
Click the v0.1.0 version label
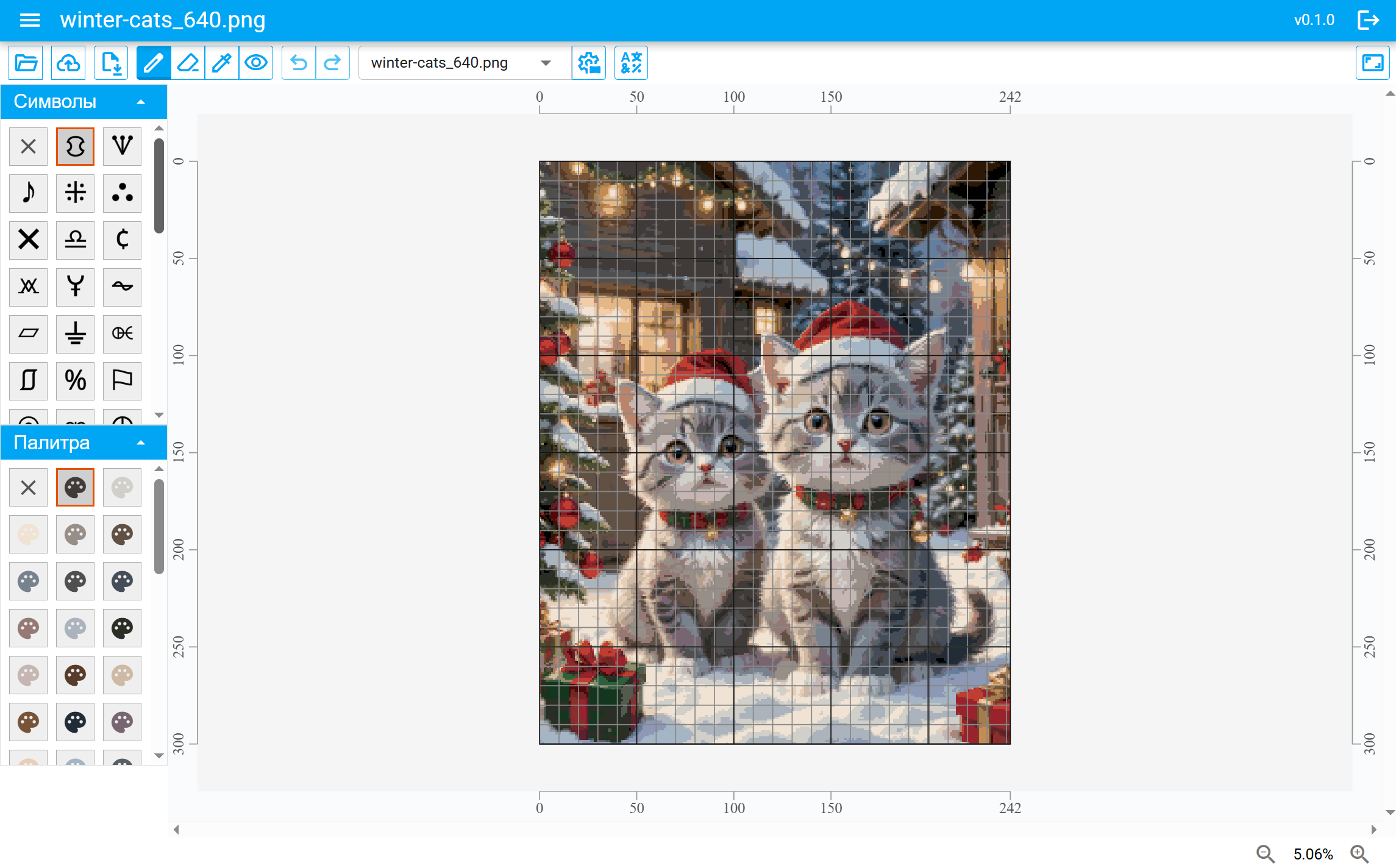[x=1314, y=20]
